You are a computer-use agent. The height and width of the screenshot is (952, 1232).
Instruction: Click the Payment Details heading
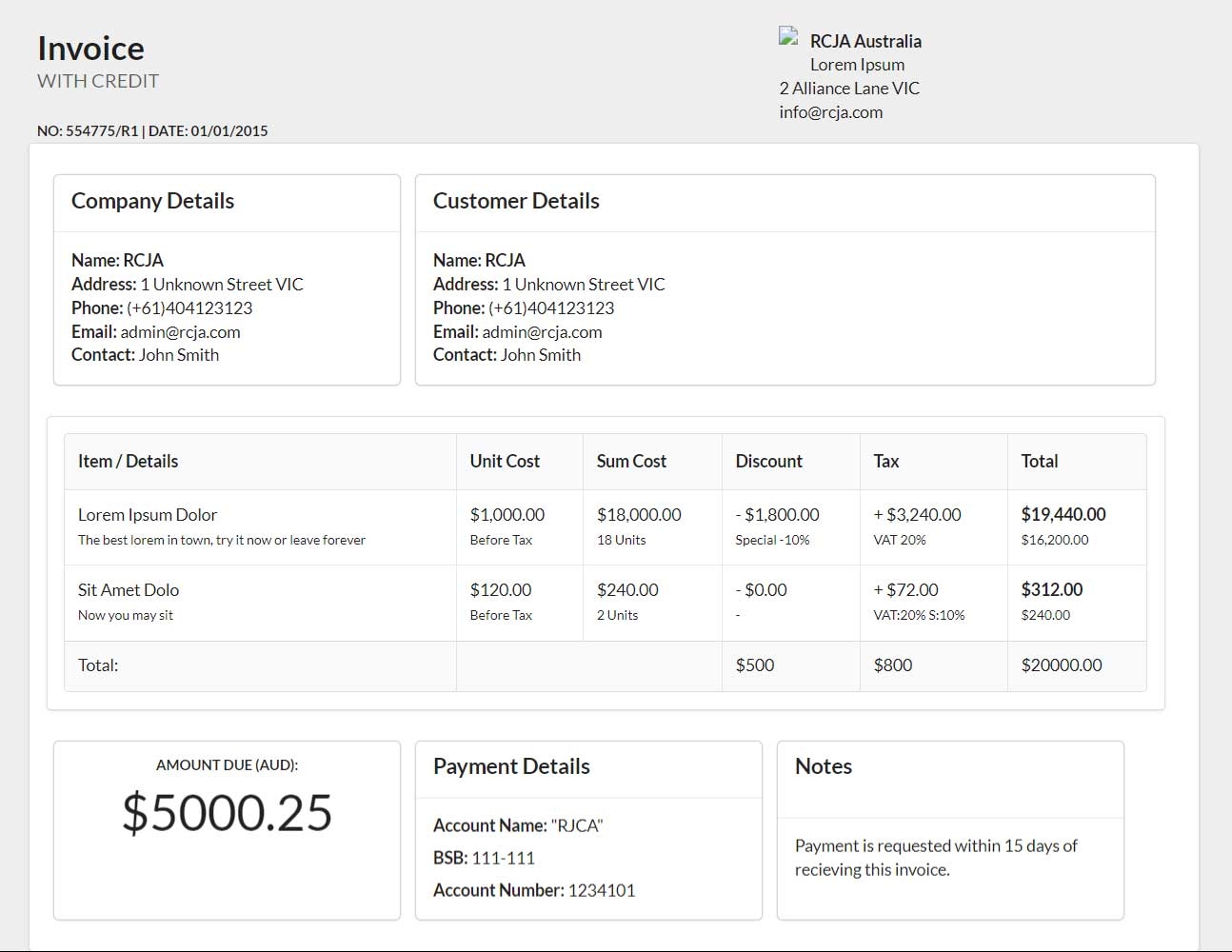[x=511, y=766]
